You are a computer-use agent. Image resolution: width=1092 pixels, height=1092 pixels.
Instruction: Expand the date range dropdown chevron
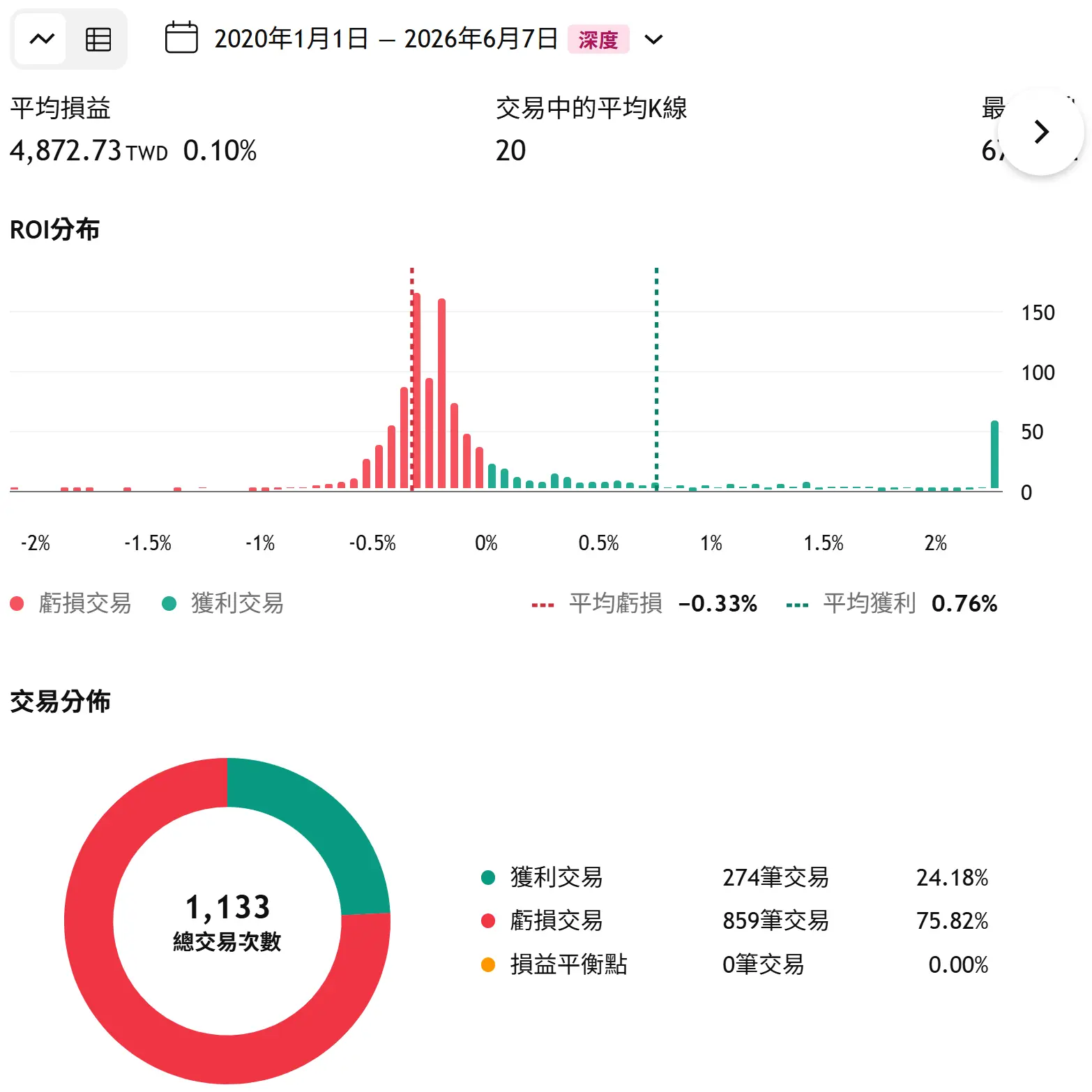[x=653, y=39]
